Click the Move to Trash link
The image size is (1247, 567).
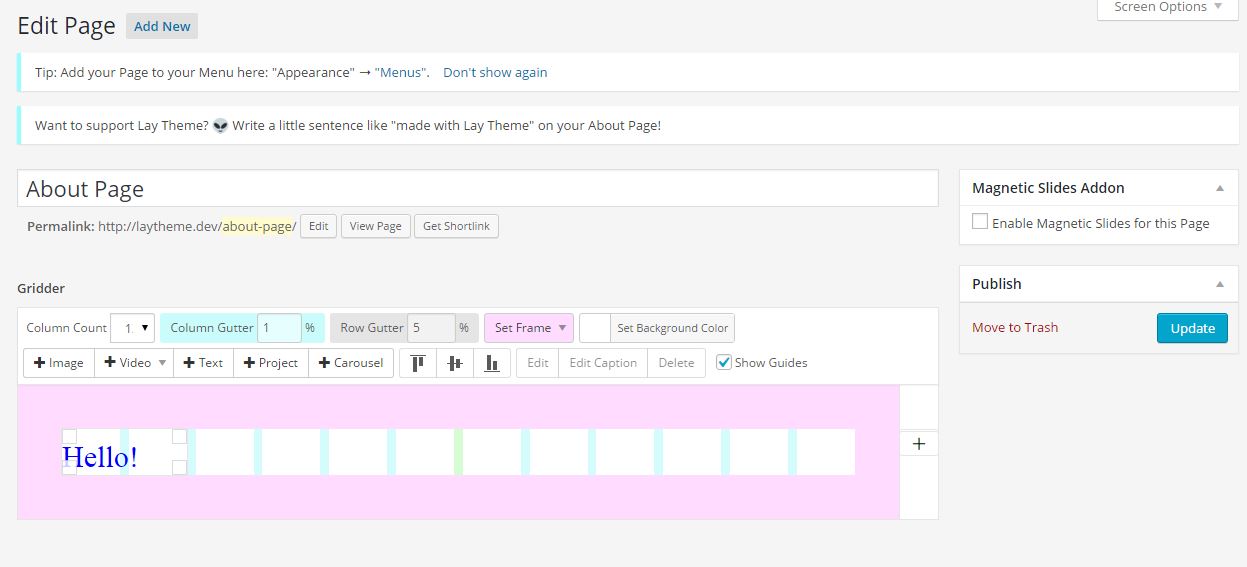pyautogui.click(x=1015, y=328)
